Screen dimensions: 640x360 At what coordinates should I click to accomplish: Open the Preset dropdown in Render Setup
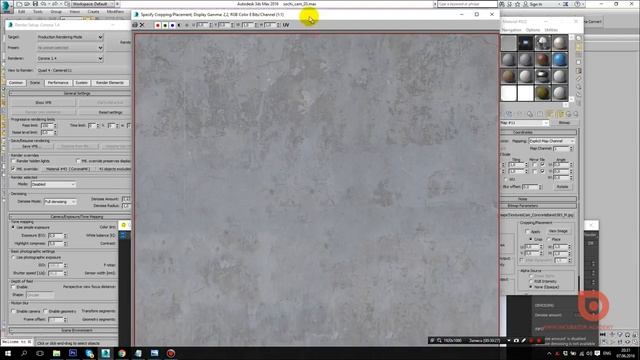(70, 48)
